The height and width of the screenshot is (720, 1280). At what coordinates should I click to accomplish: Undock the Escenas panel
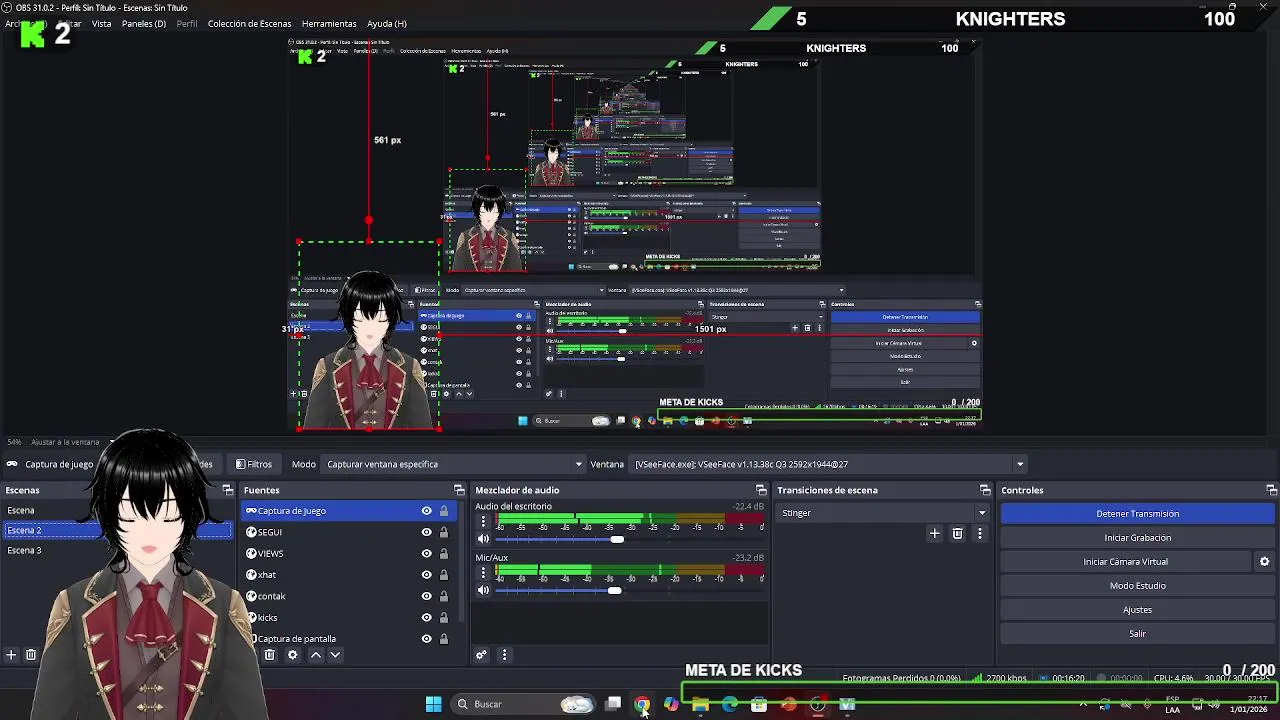pyautogui.click(x=227, y=490)
